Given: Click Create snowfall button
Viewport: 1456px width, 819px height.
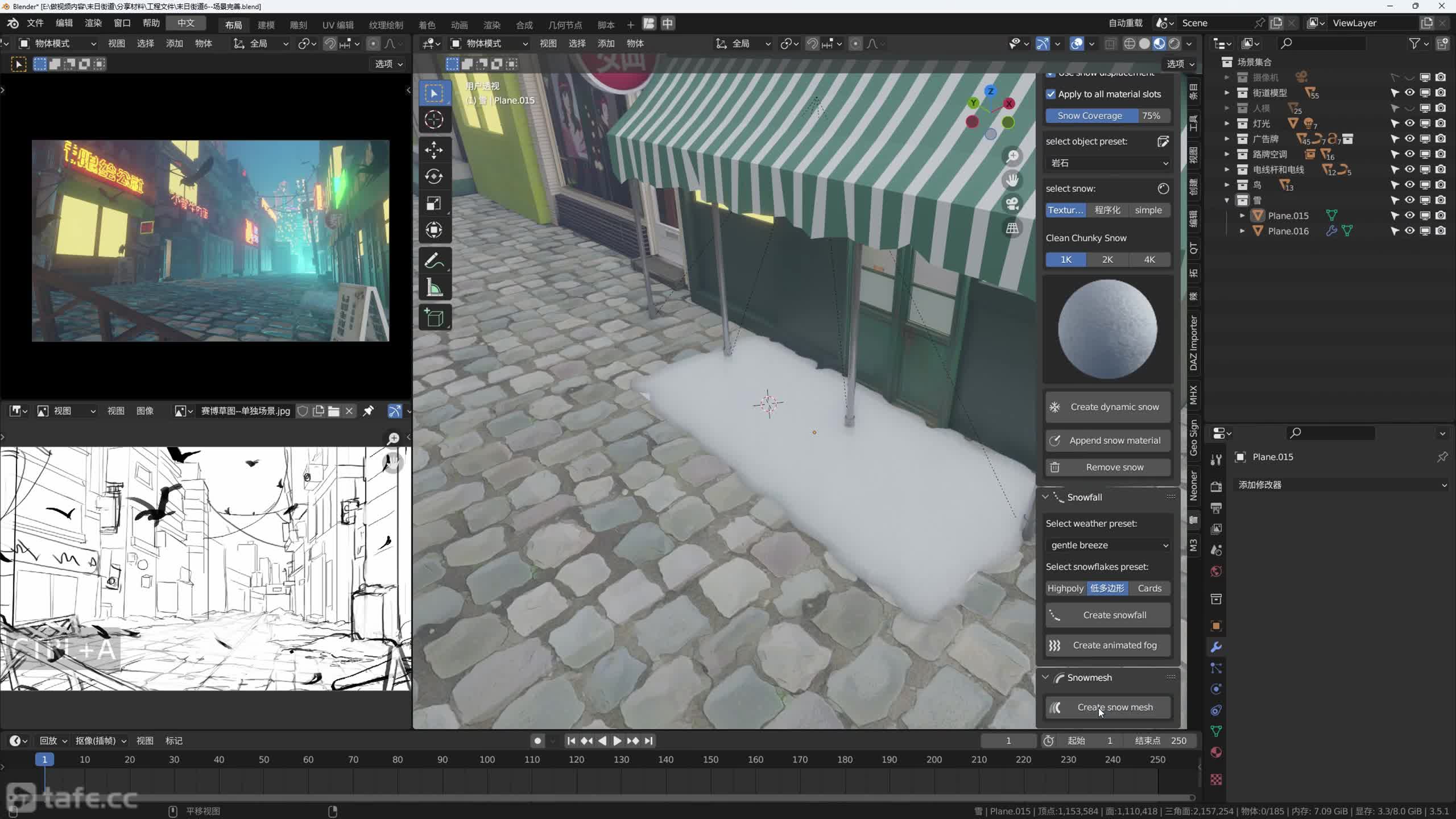Looking at the screenshot, I should coord(1108,615).
